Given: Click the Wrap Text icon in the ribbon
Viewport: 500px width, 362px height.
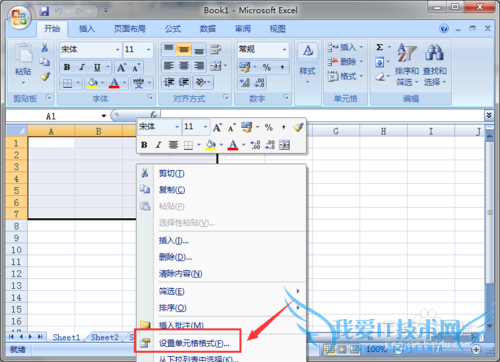Looking at the screenshot, I should point(216,49).
